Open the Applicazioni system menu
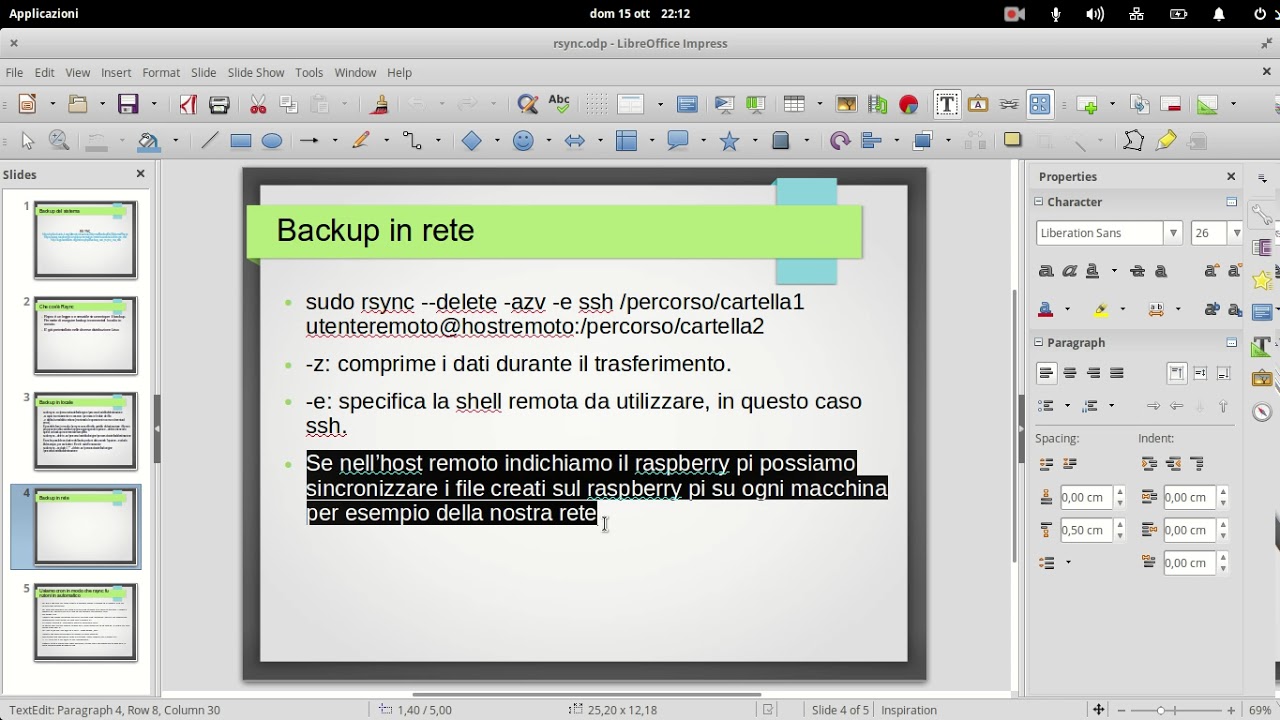The height and width of the screenshot is (720, 1280). coord(44,14)
